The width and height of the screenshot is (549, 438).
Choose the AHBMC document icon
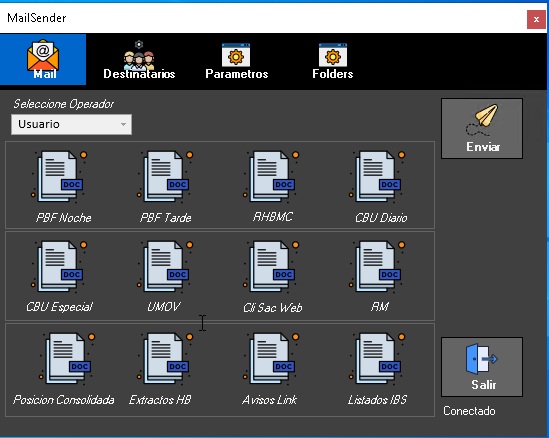271,176
